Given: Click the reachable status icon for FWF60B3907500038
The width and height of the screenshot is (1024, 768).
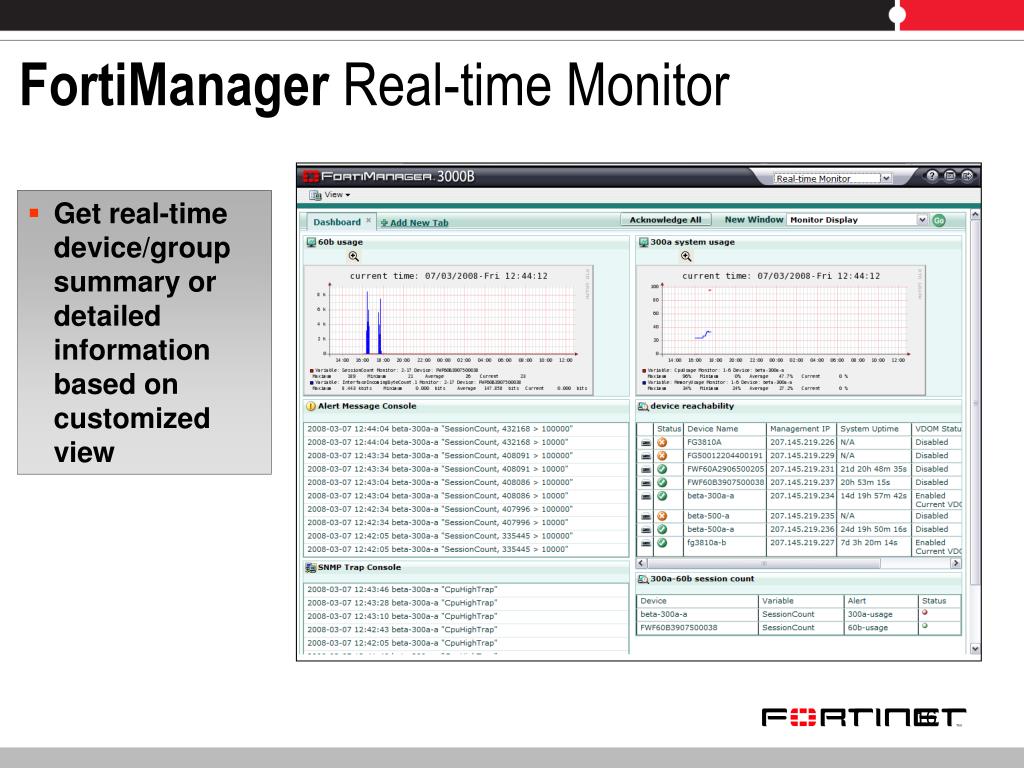Looking at the screenshot, I should coord(662,483).
